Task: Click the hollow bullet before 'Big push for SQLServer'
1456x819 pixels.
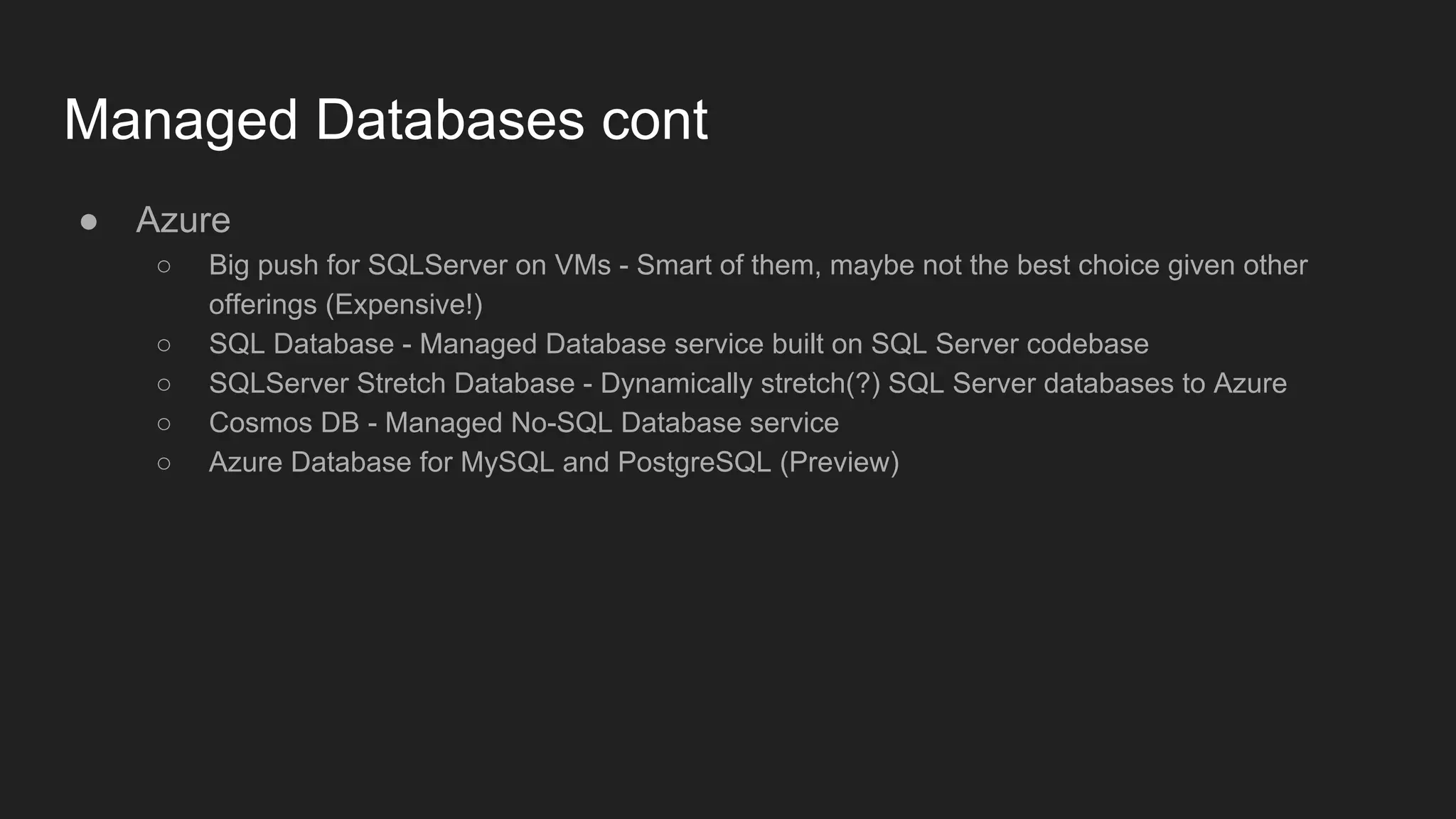Action: coord(164,267)
